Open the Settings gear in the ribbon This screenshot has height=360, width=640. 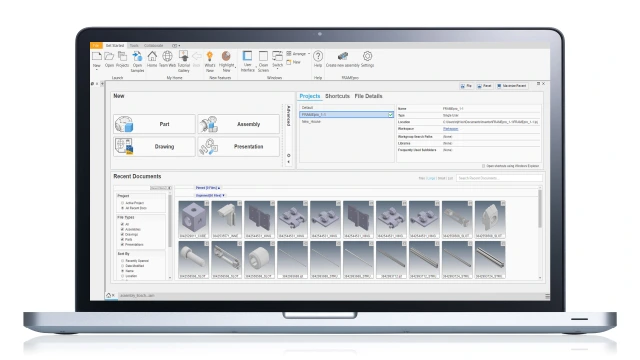coord(367,56)
